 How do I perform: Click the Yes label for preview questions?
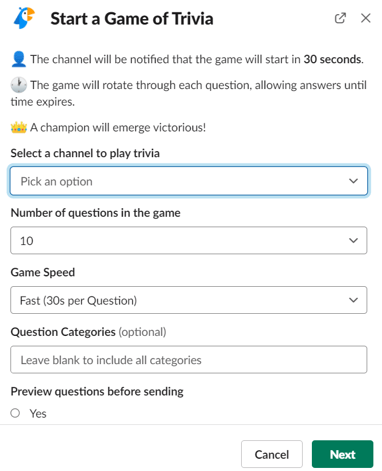pos(38,413)
